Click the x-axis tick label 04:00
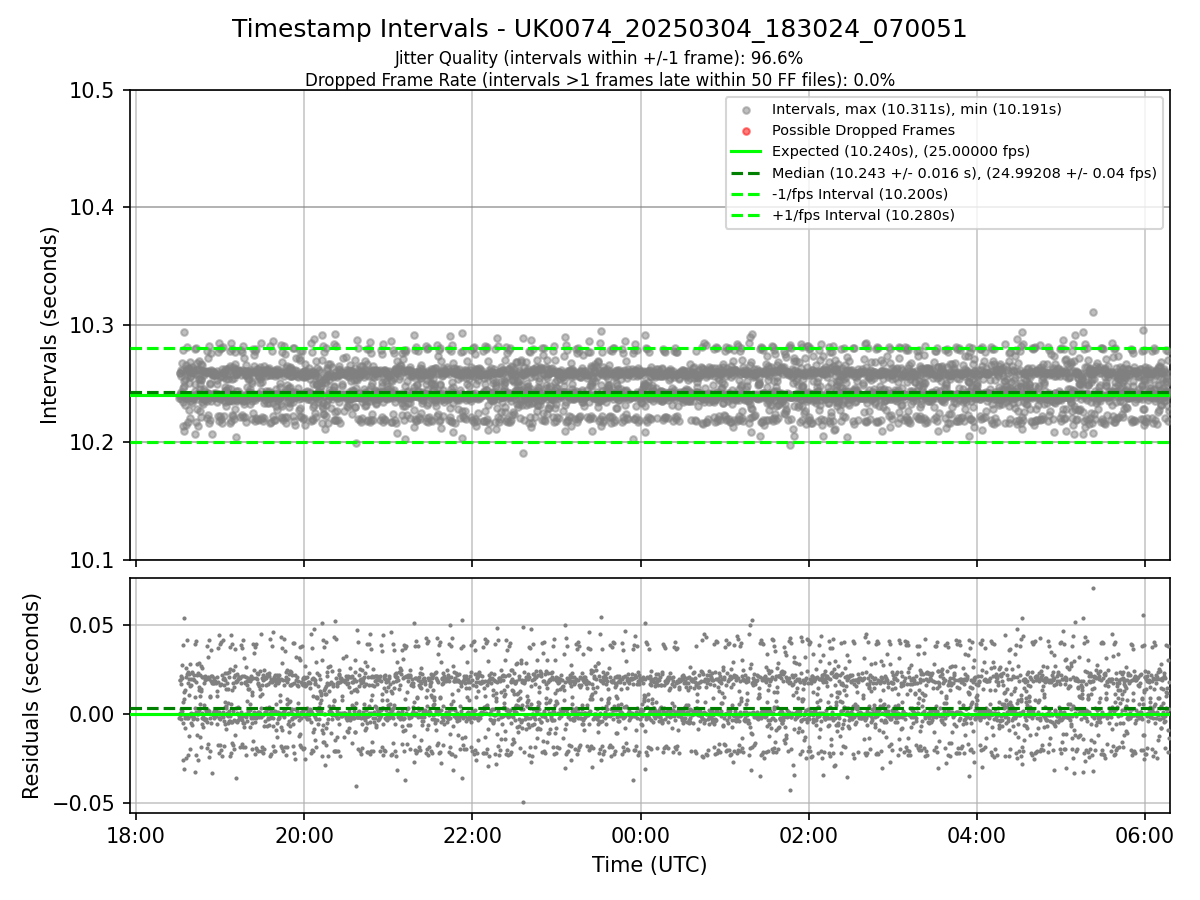The width and height of the screenshot is (1200, 900). tap(976, 834)
